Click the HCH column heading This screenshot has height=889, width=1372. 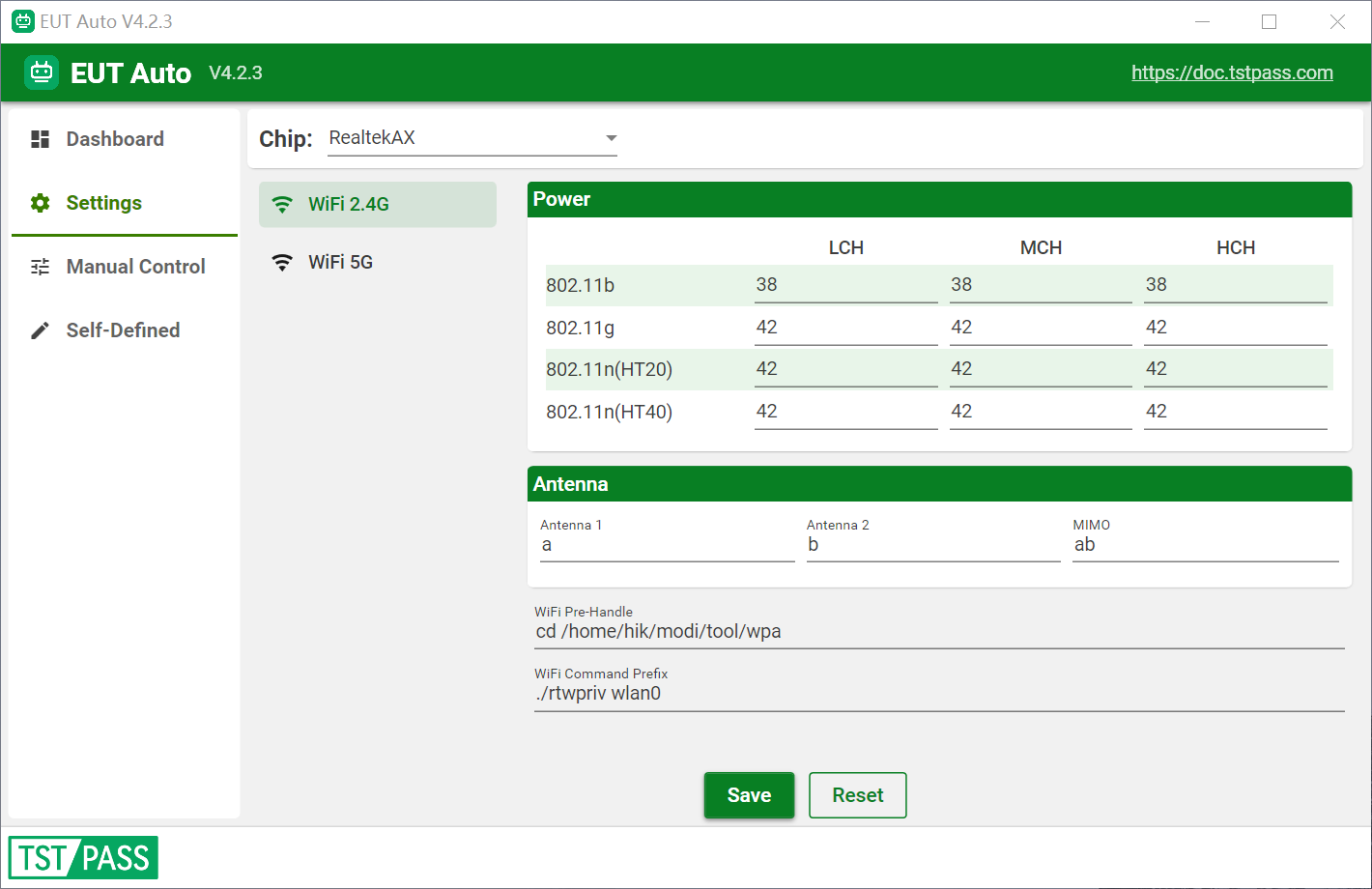tap(1235, 248)
